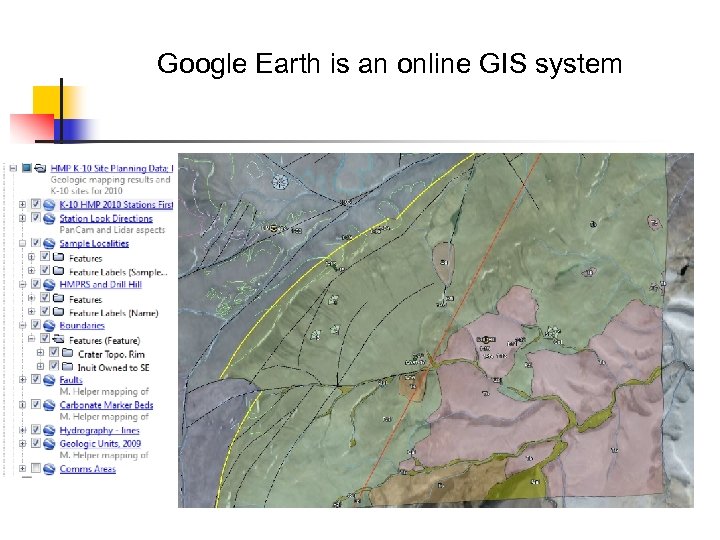Open the Faults link
720x540 pixels.
tap(71, 380)
